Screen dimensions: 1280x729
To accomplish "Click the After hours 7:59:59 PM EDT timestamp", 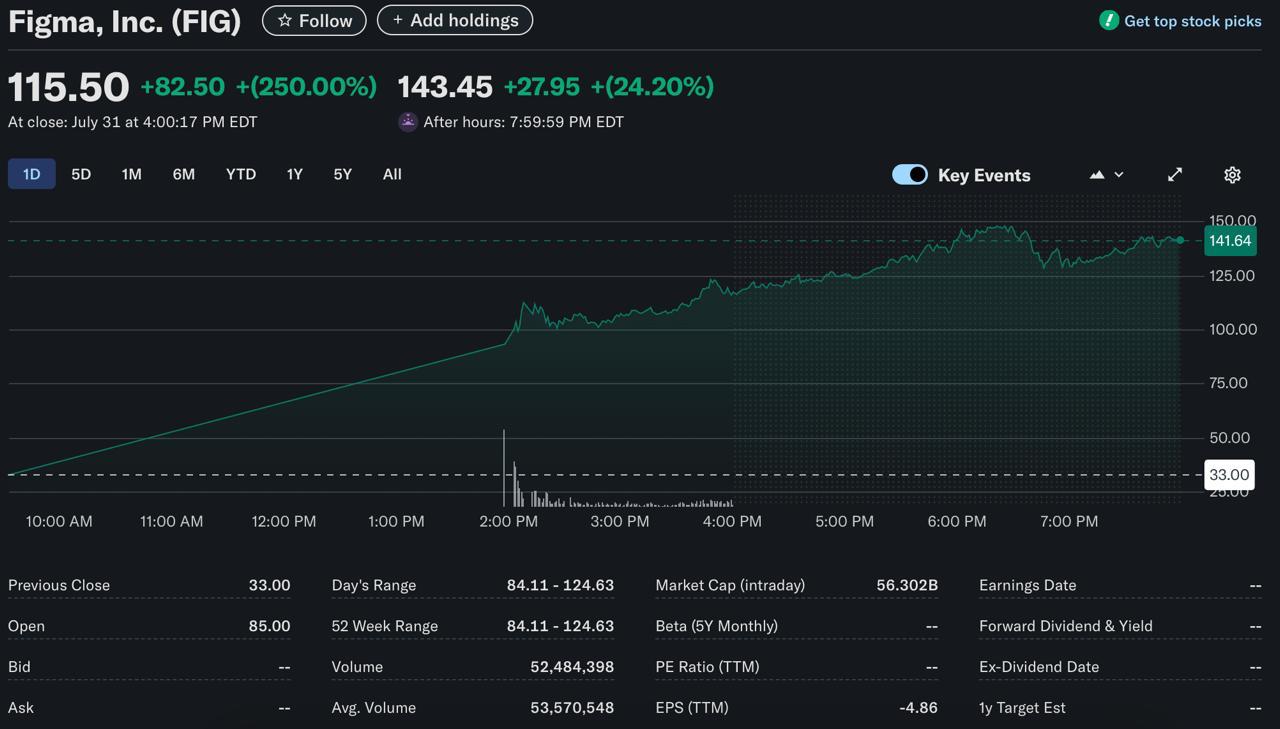I will pos(523,122).
